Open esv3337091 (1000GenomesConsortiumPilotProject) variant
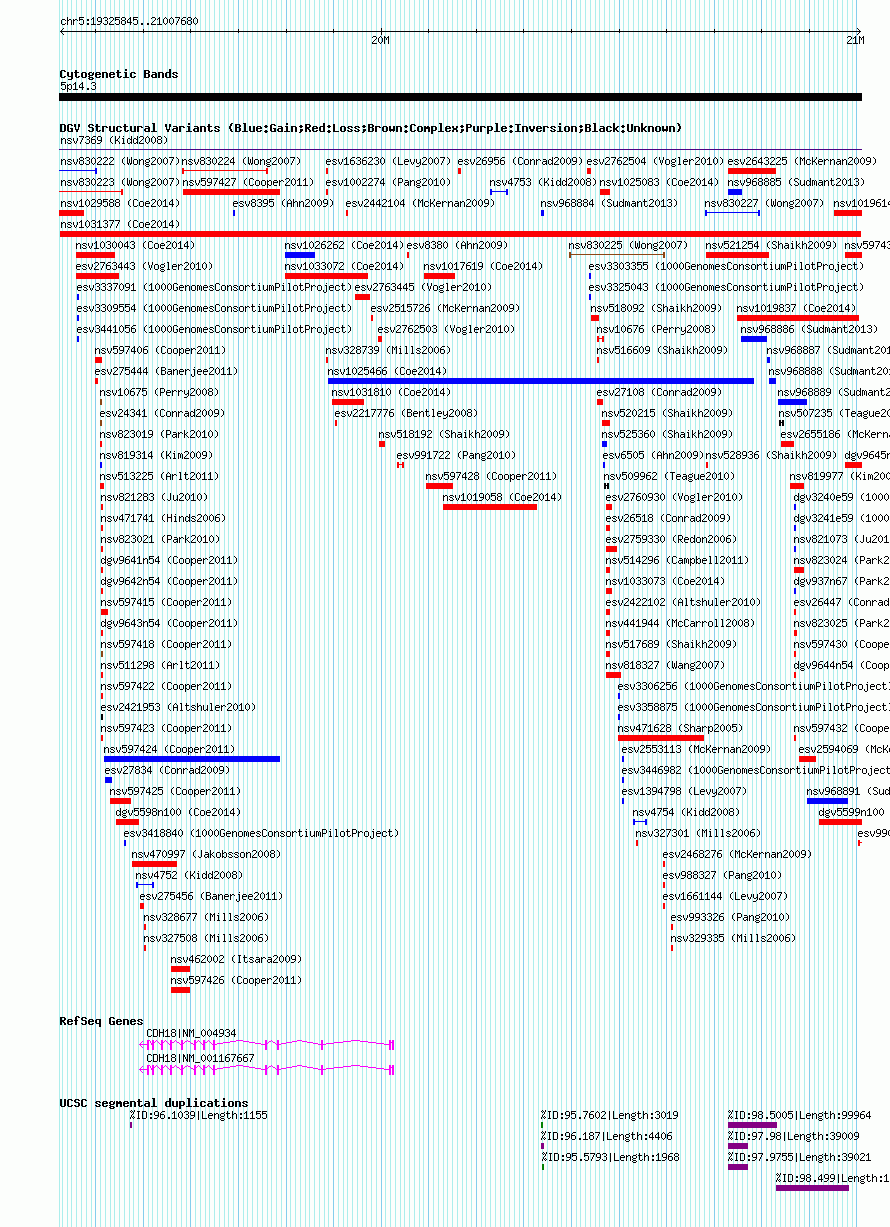This screenshot has height=1227, width=890. click(215, 287)
